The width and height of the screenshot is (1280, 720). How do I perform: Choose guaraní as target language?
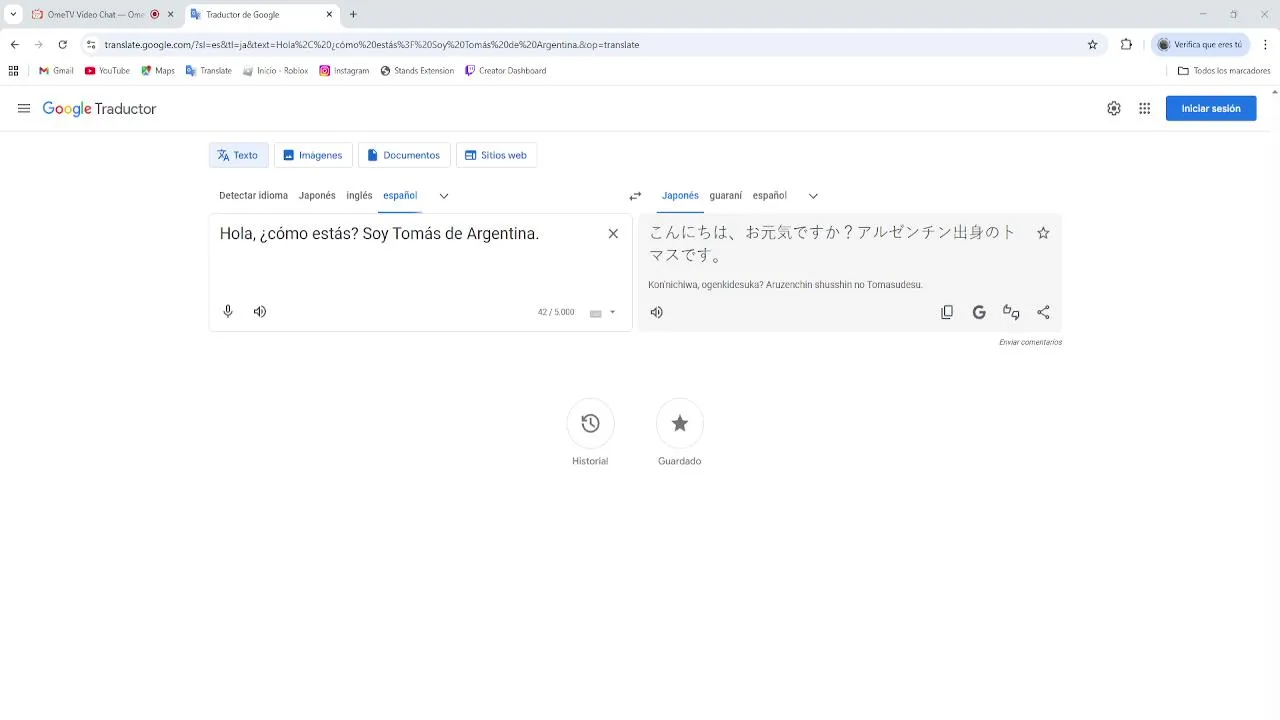726,196
